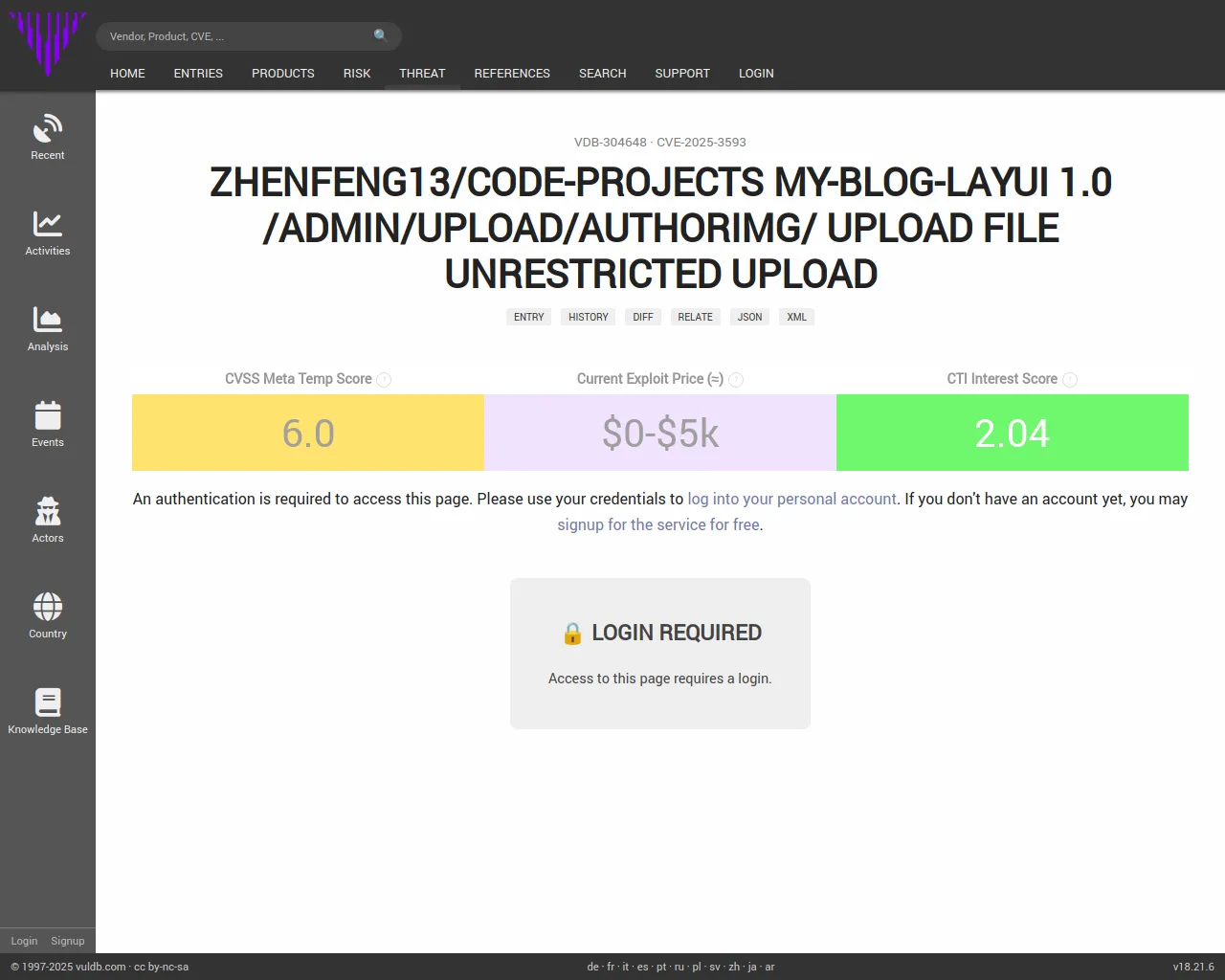
Task: Switch language to French (fr)
Action: (611, 967)
